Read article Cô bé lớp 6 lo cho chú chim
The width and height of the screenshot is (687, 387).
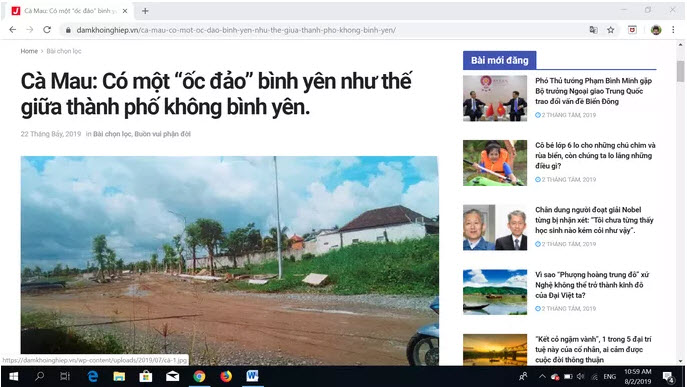click(595, 156)
